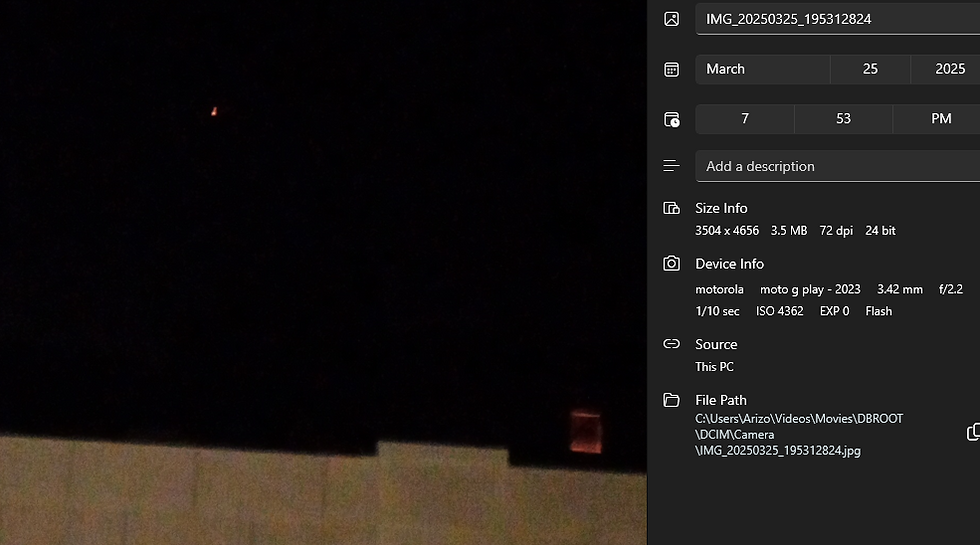The height and width of the screenshot is (545, 980).
Task: Click the Size Info heading
Action: point(721,208)
